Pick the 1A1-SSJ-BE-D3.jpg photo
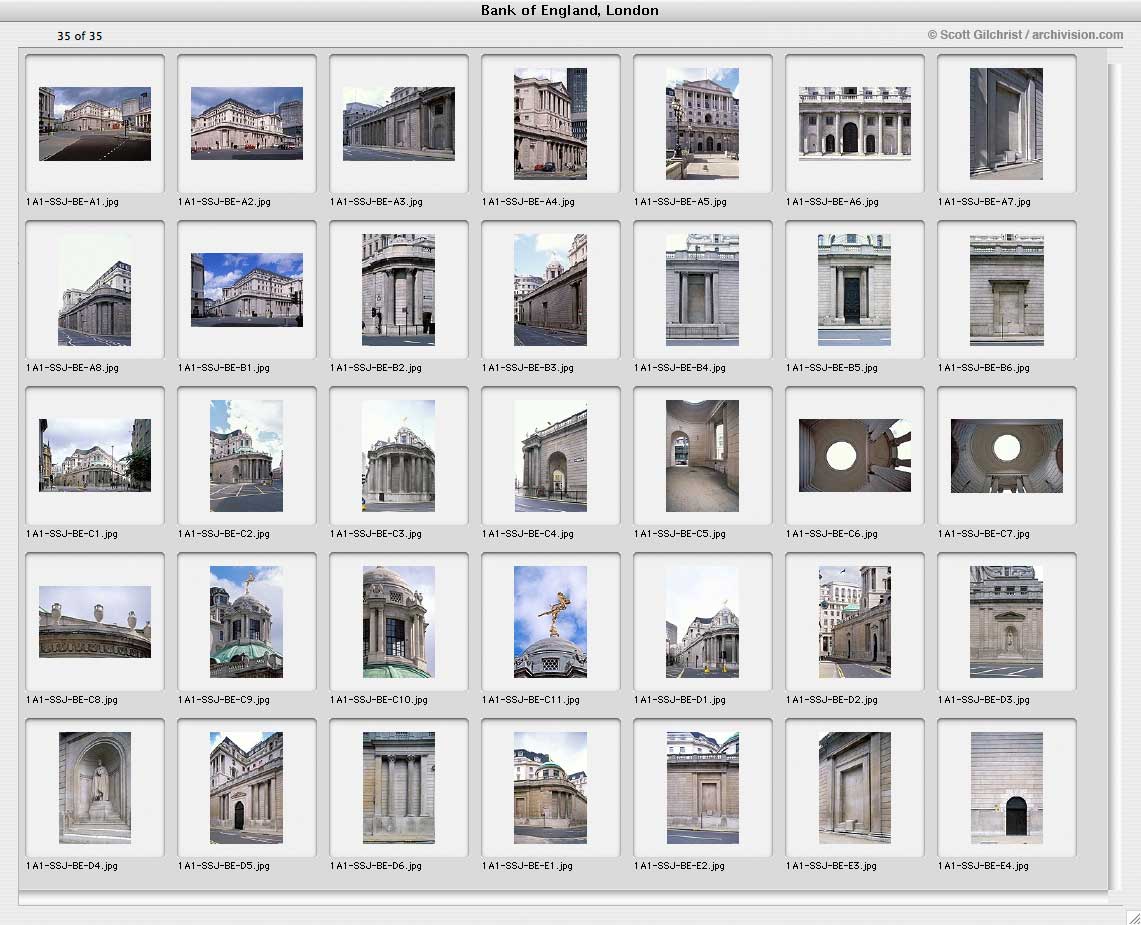The image size is (1141, 925). 1006,622
